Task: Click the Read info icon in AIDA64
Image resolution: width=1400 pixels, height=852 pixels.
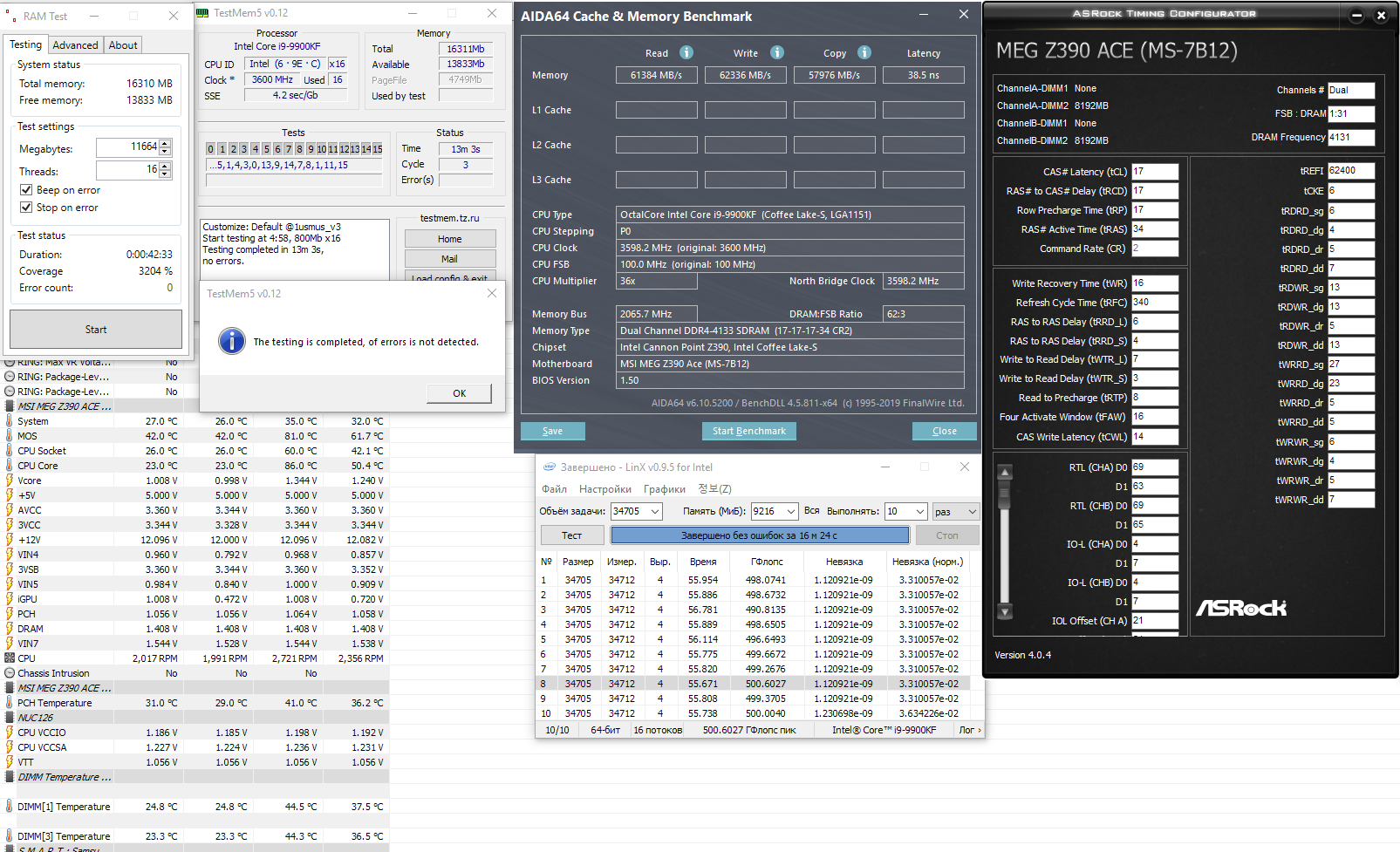Action: pos(686,52)
